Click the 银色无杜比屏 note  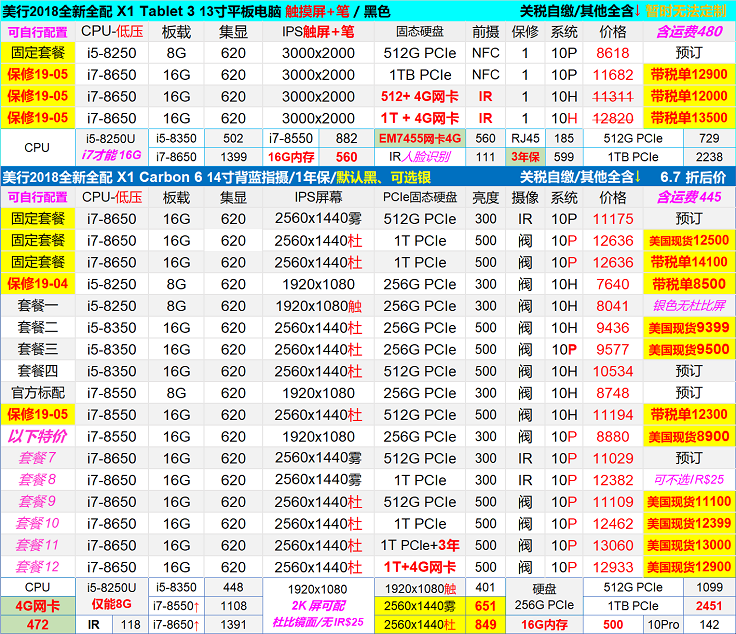[x=688, y=306]
